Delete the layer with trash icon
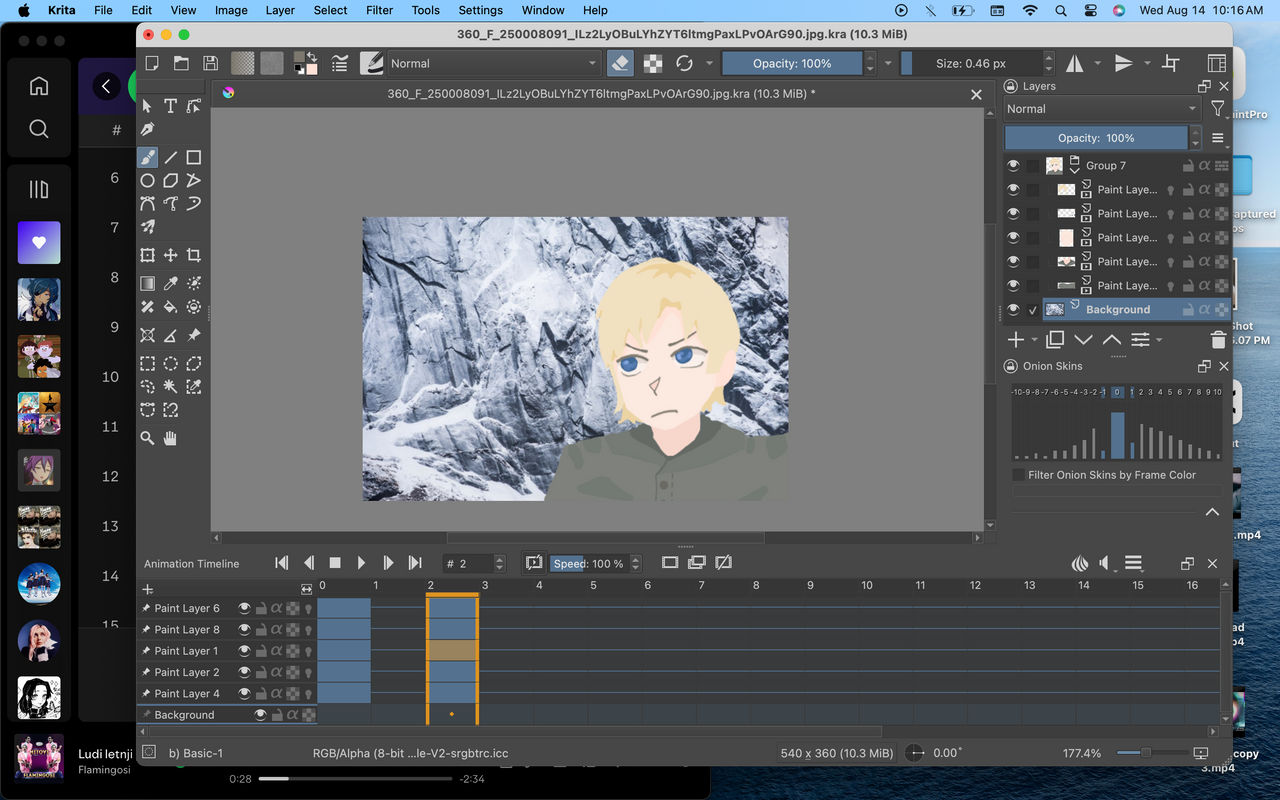This screenshot has height=800, width=1280. [1218, 340]
